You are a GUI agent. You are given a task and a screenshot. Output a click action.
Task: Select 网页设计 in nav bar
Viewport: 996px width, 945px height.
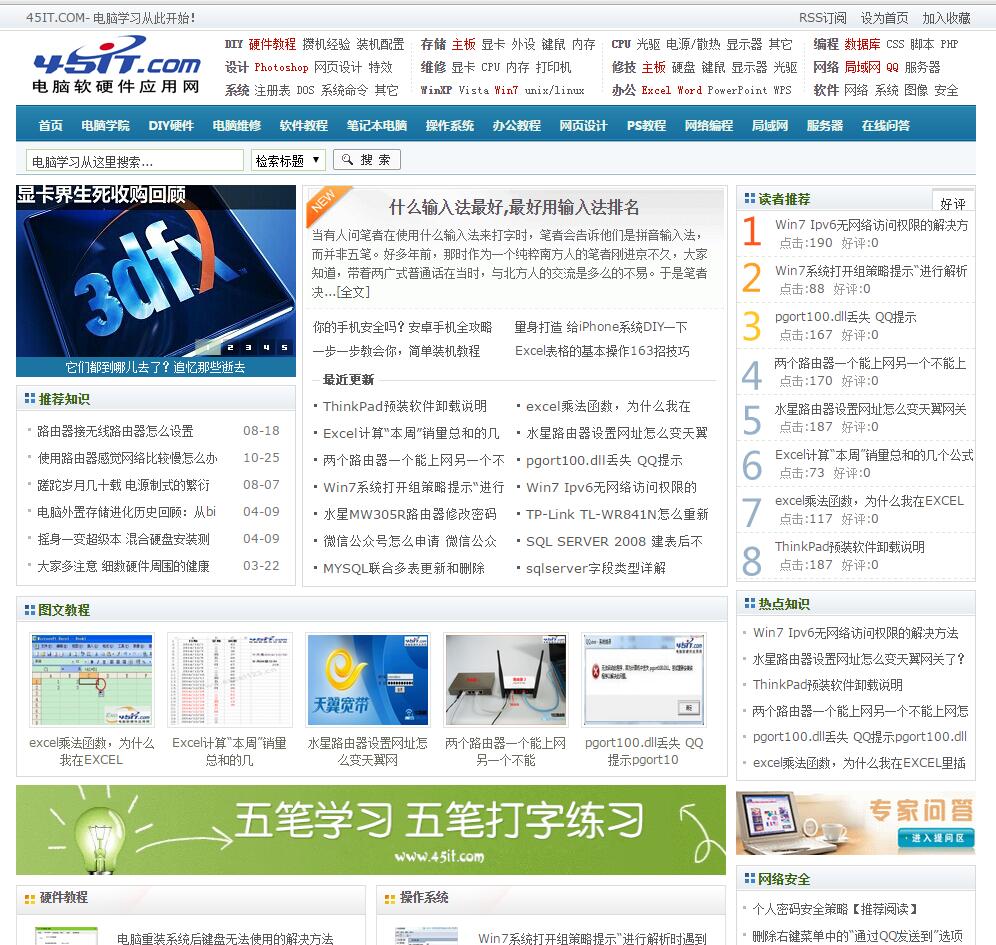click(x=583, y=125)
